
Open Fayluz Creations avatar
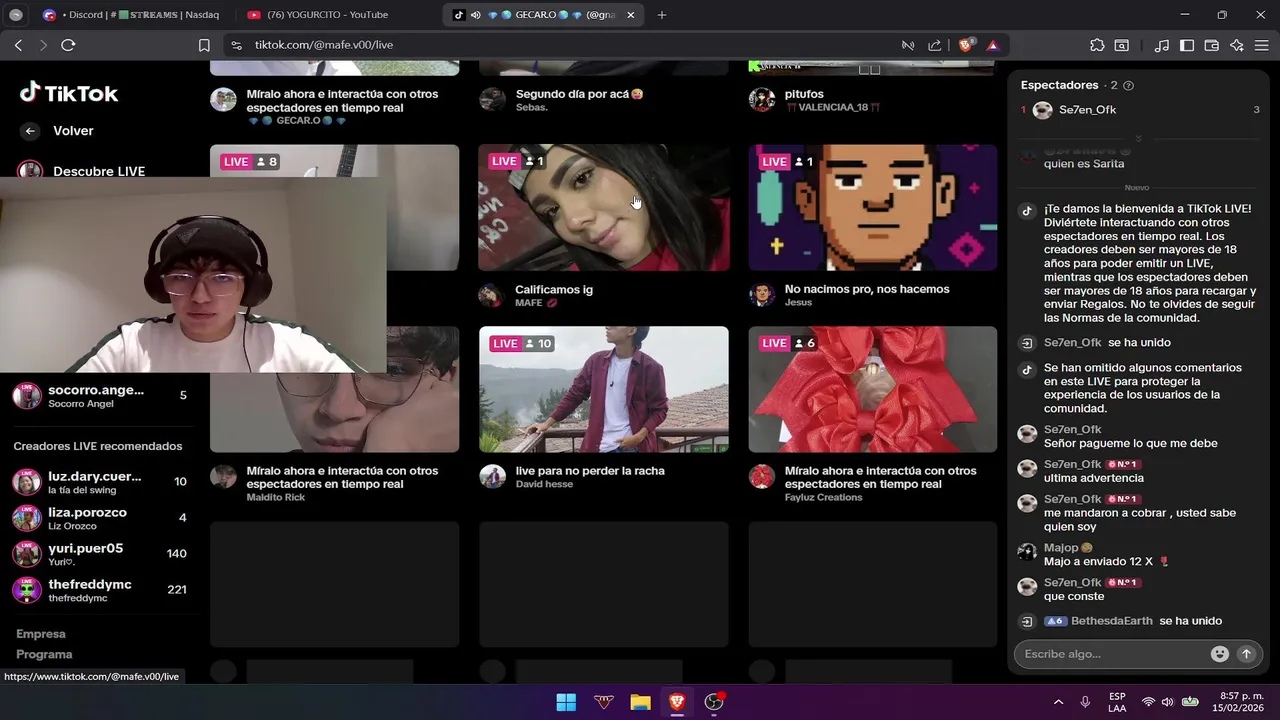point(762,476)
